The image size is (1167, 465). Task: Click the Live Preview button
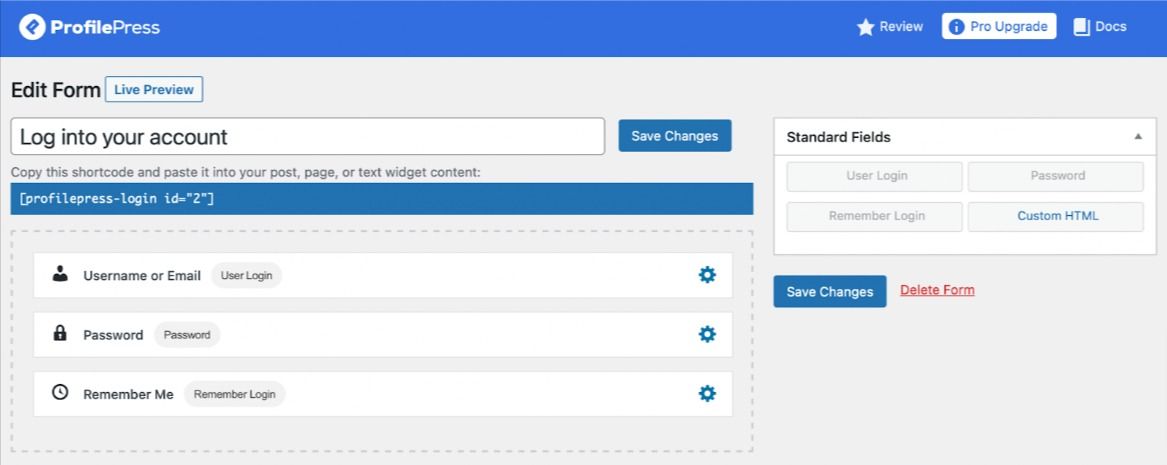(154, 89)
